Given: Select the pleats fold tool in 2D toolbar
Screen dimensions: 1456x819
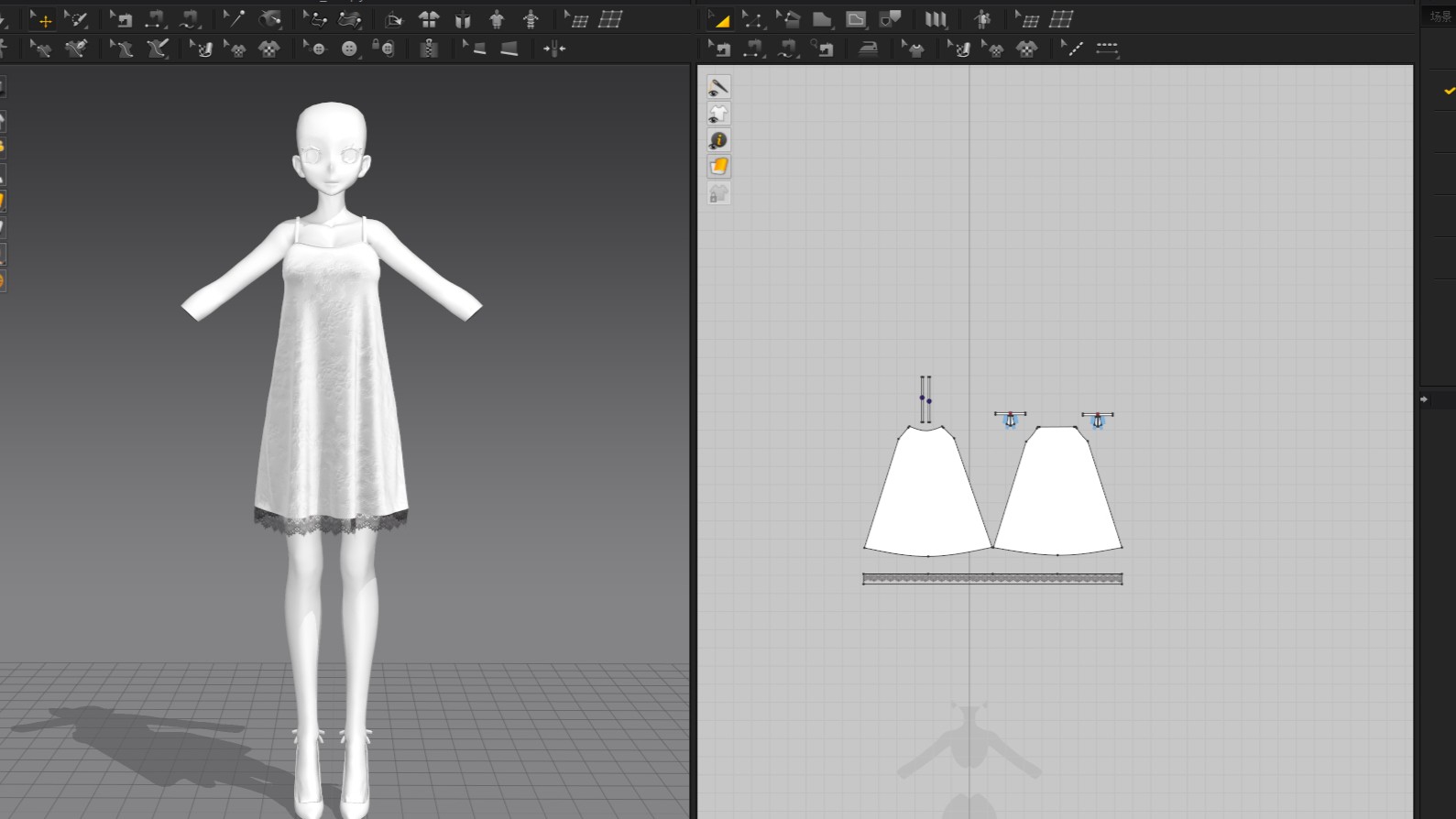Looking at the screenshot, I should [935, 19].
